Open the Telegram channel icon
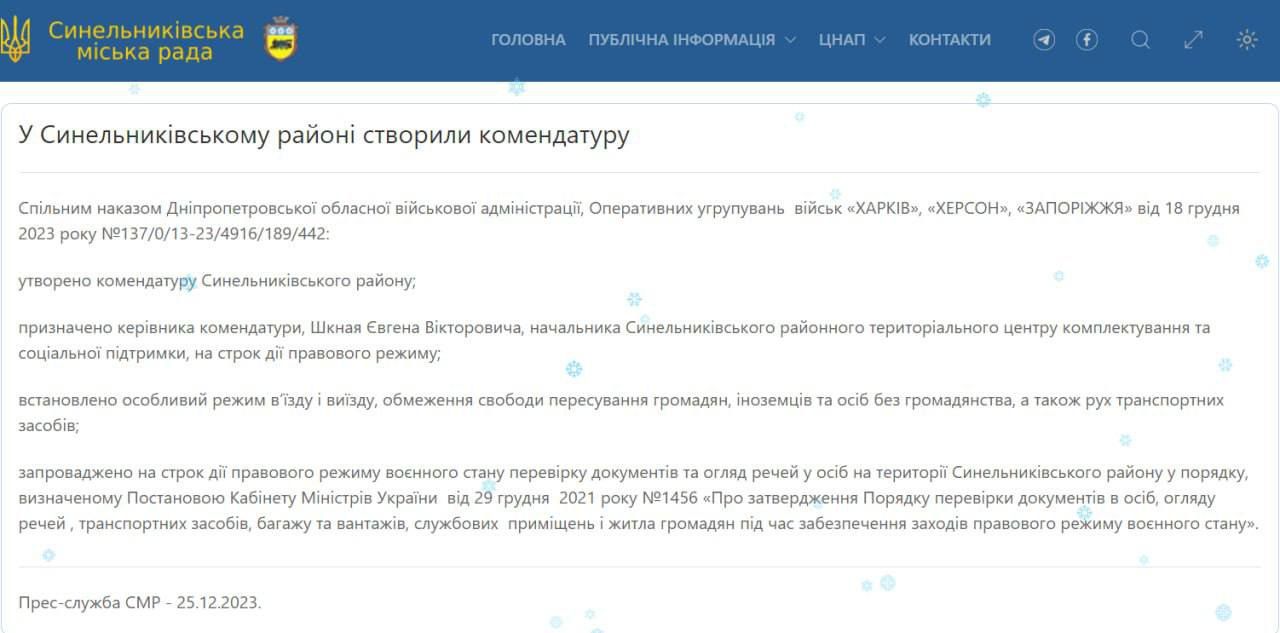This screenshot has width=1280, height=633. [x=1044, y=40]
